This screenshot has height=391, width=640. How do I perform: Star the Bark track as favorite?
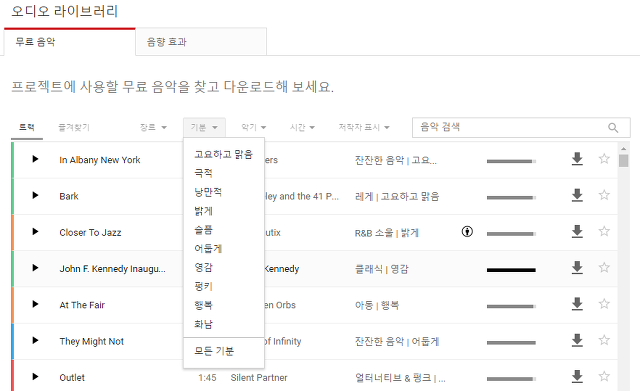click(604, 195)
